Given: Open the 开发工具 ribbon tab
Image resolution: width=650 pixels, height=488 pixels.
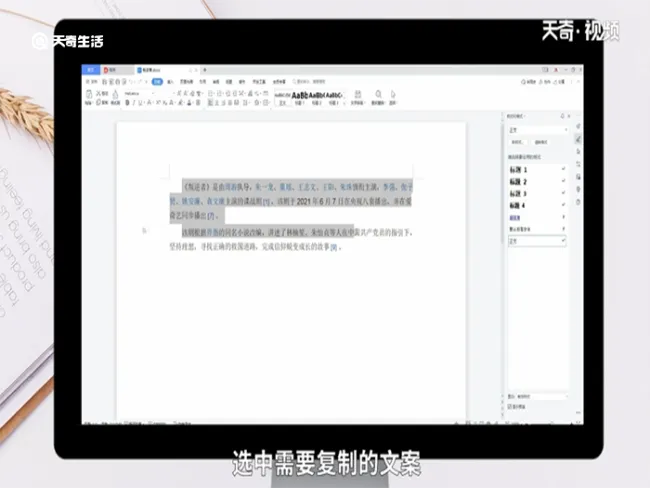Looking at the screenshot, I should pyautogui.click(x=260, y=82).
